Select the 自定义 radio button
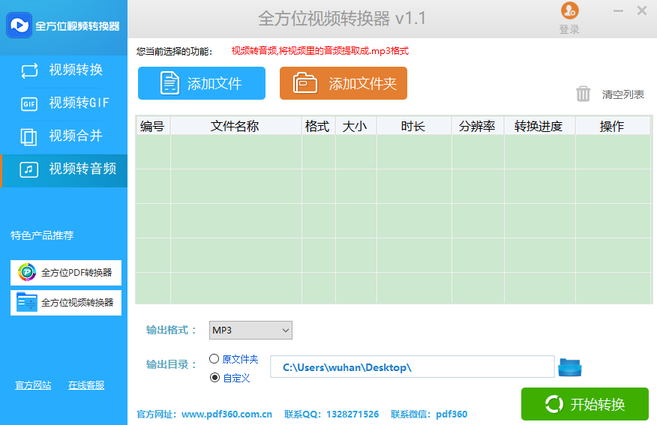Viewport: 657px width, 425px height. [215, 378]
